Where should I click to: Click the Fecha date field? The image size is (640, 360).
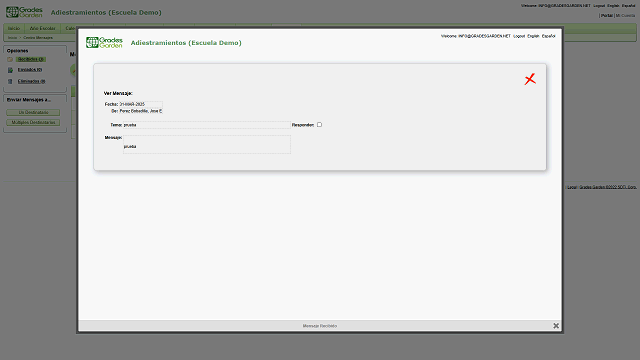[141, 104]
